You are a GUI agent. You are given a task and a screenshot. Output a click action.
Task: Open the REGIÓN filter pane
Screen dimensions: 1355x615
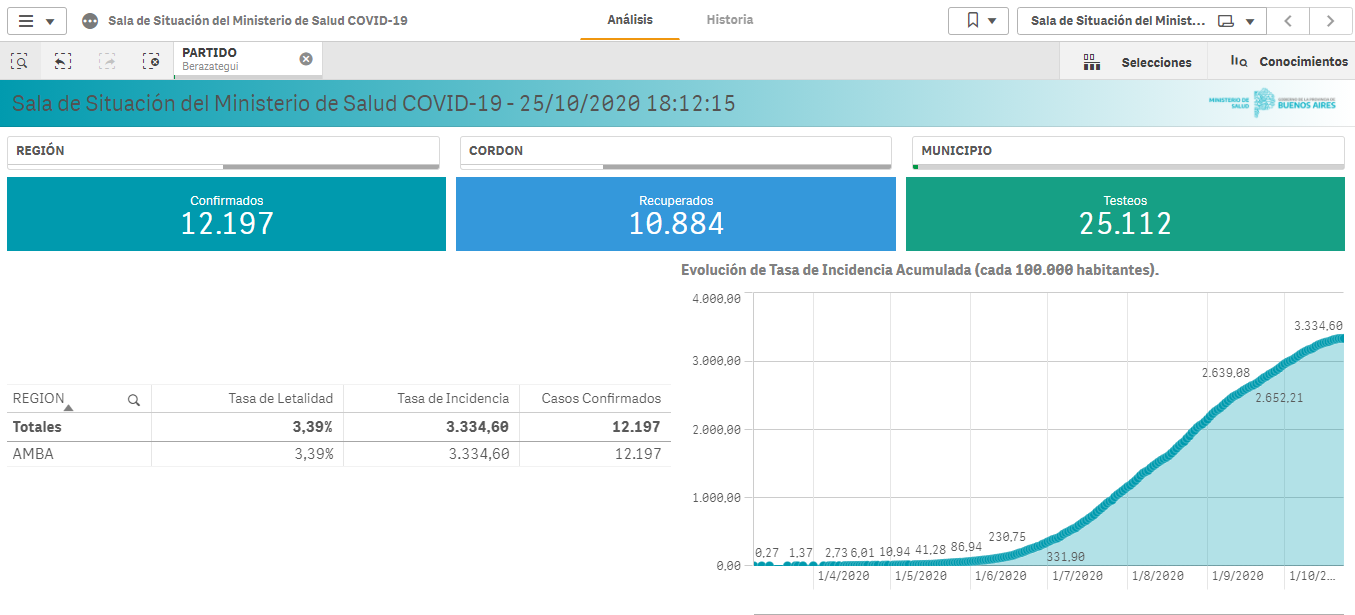point(223,151)
